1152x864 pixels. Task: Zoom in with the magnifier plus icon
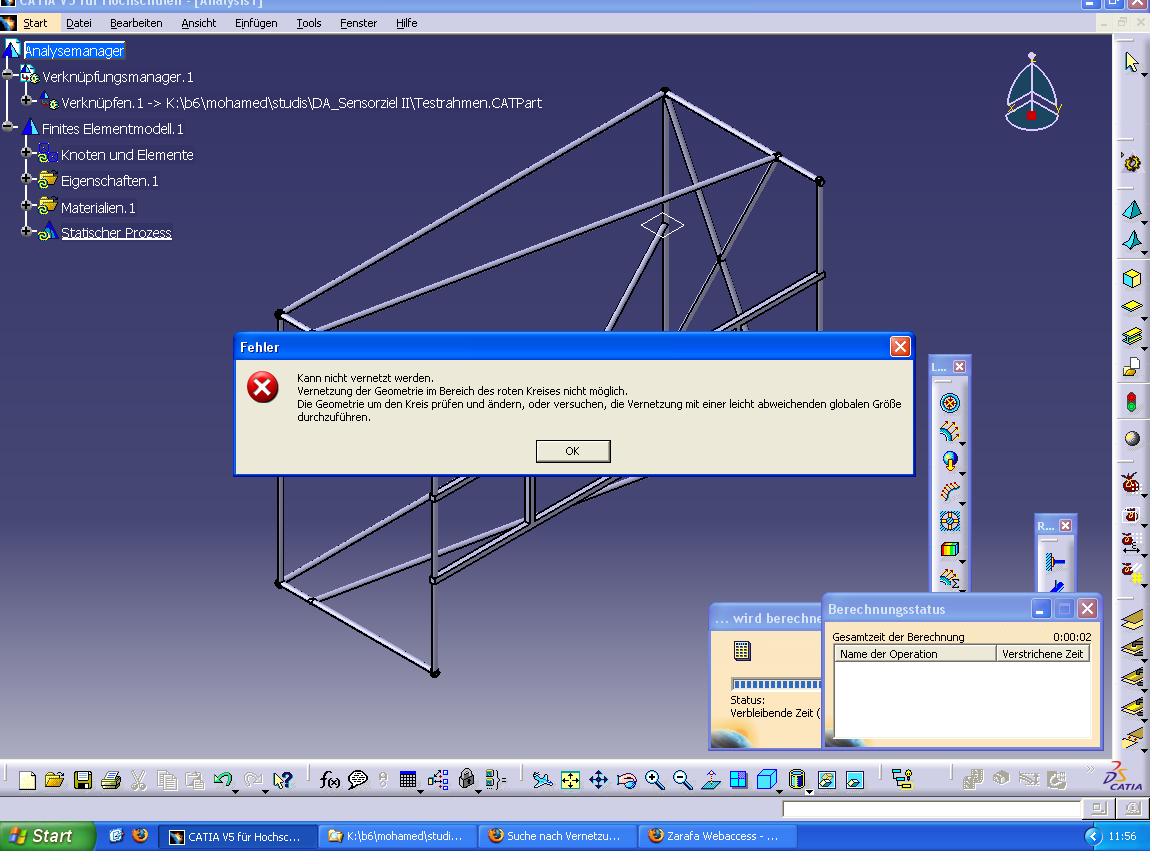pyautogui.click(x=654, y=780)
